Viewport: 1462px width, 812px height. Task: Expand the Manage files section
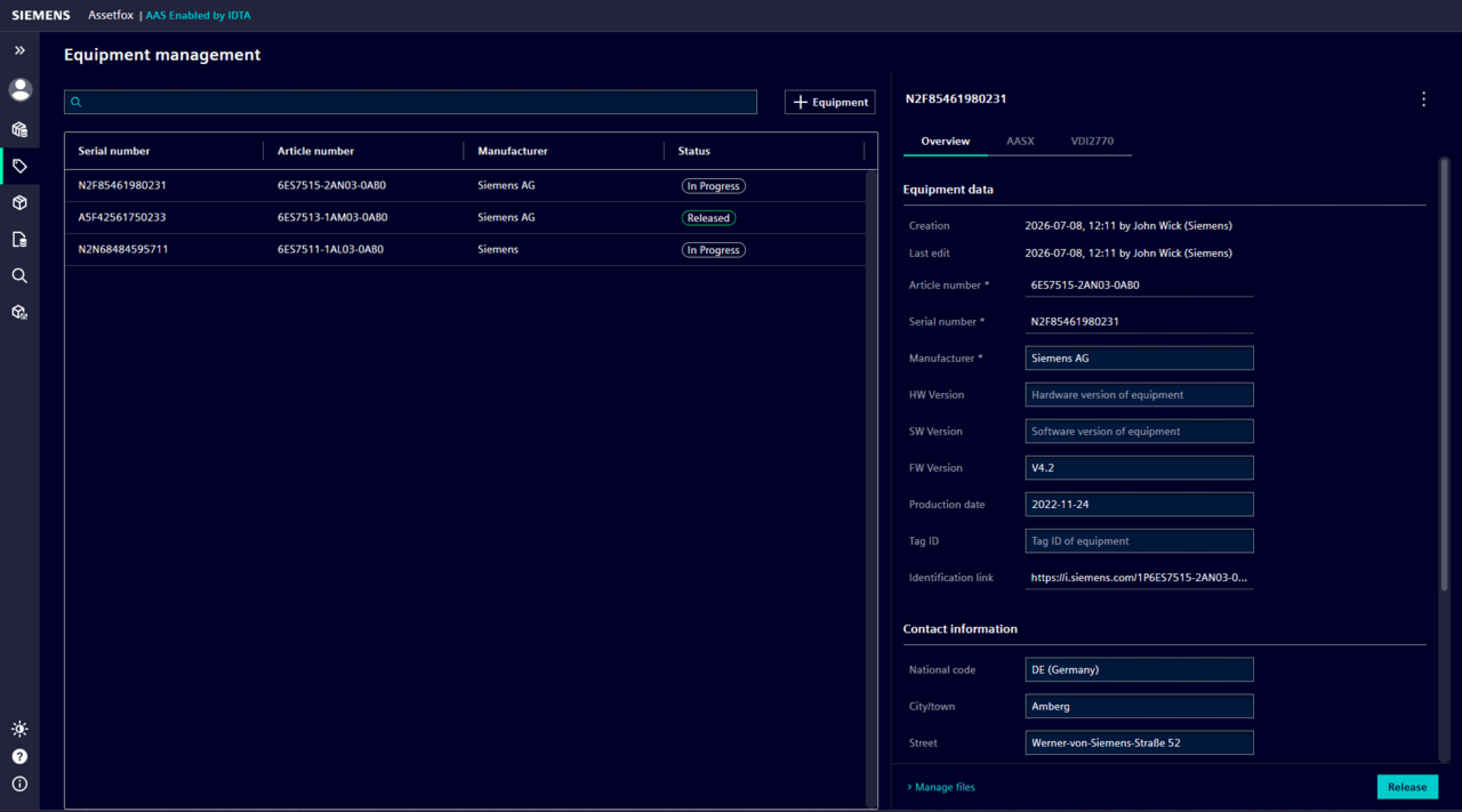coord(941,787)
